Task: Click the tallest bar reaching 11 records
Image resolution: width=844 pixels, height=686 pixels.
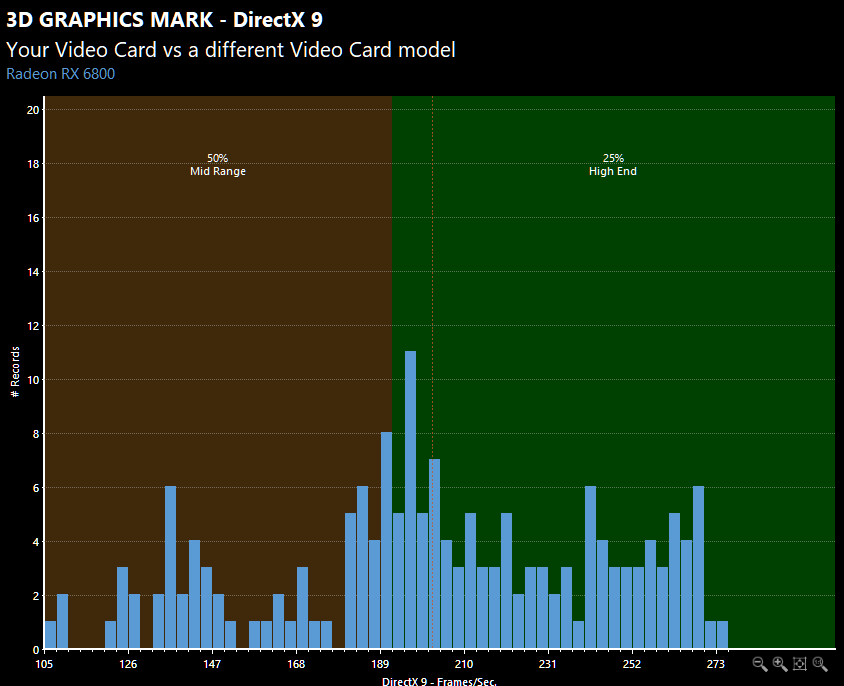Action: (x=410, y=500)
